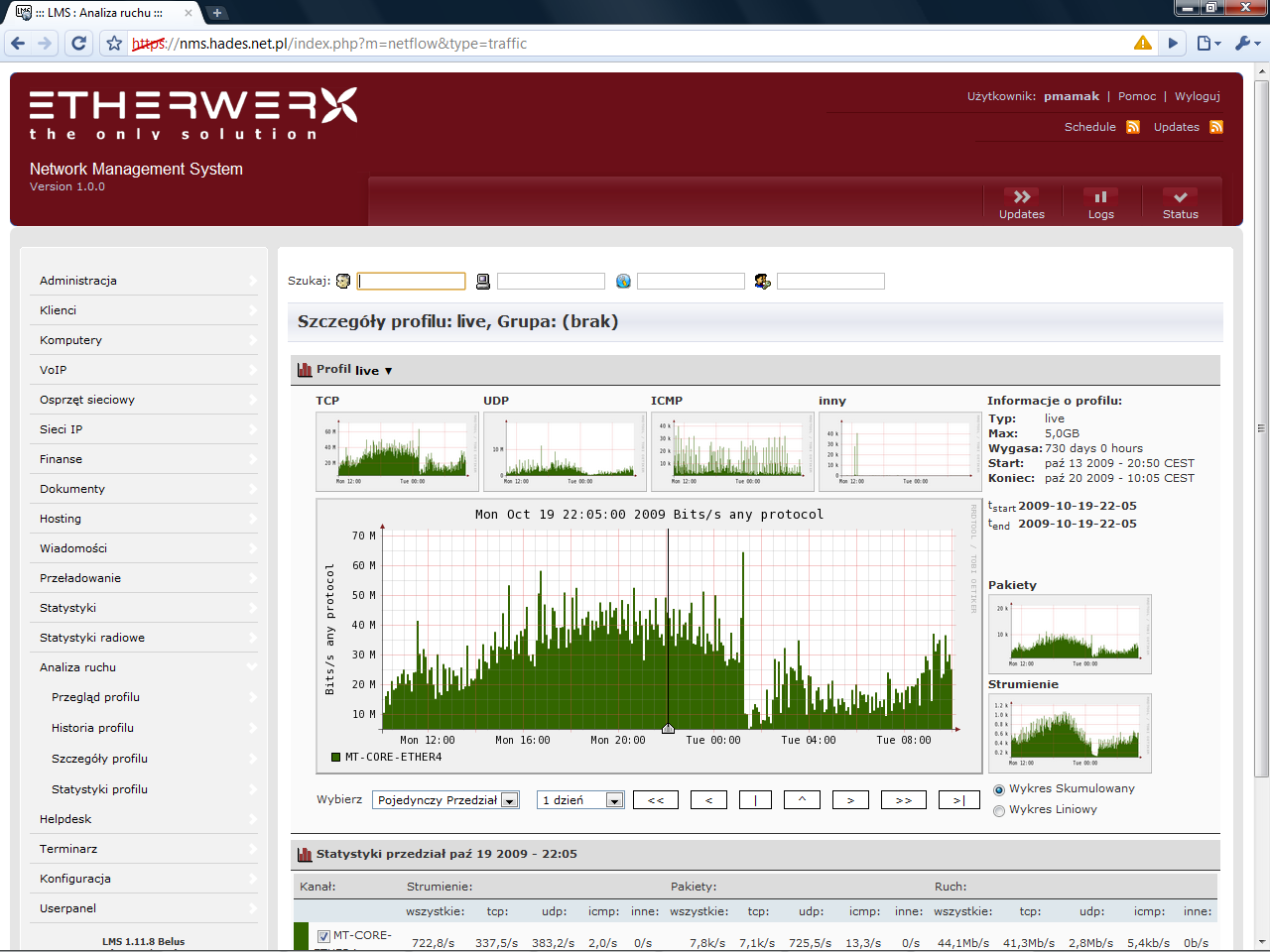Click the green channel color bar in statistics
1270x952 pixels.
(x=302, y=936)
